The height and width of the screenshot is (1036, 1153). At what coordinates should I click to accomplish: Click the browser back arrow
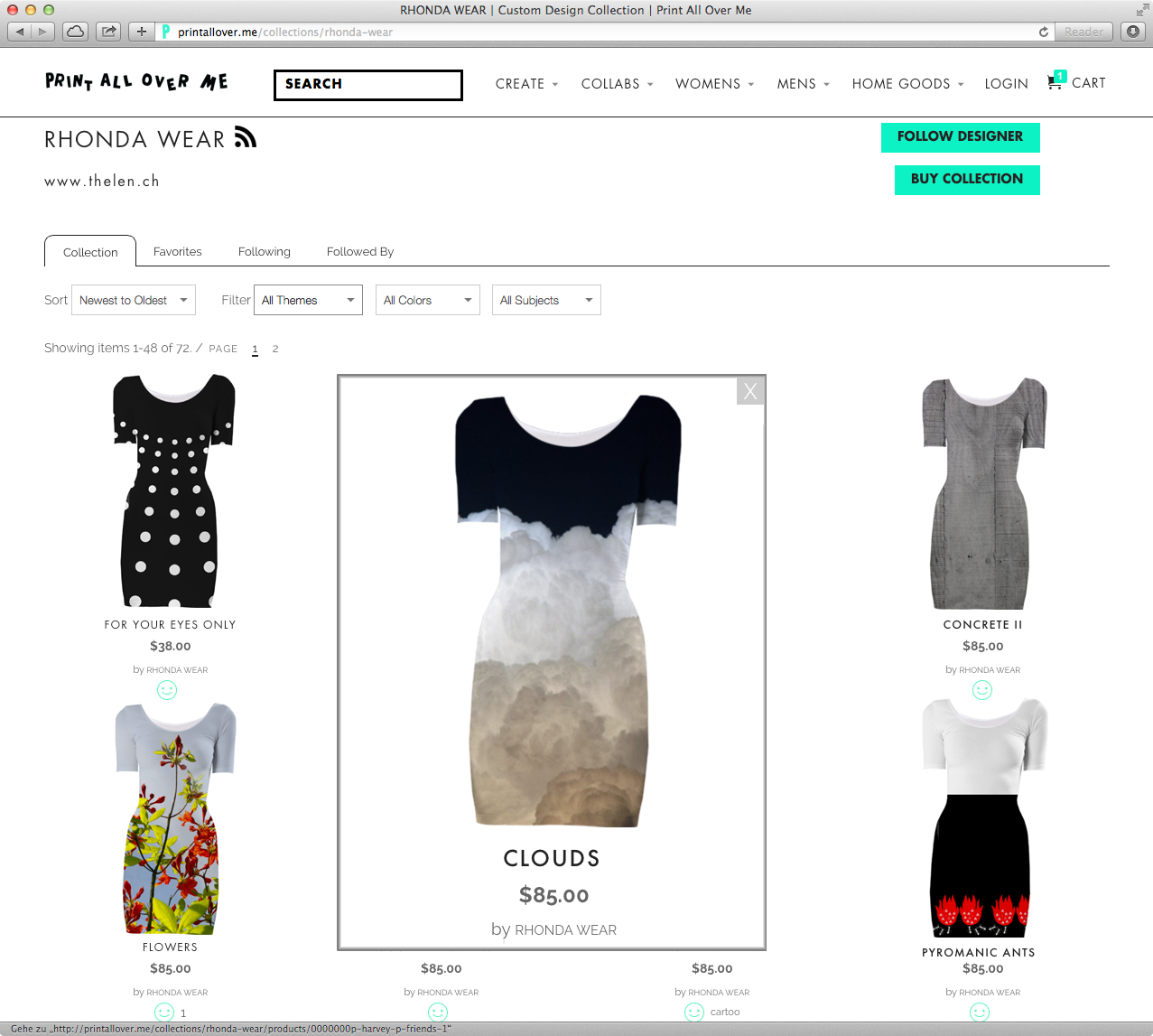[21, 32]
